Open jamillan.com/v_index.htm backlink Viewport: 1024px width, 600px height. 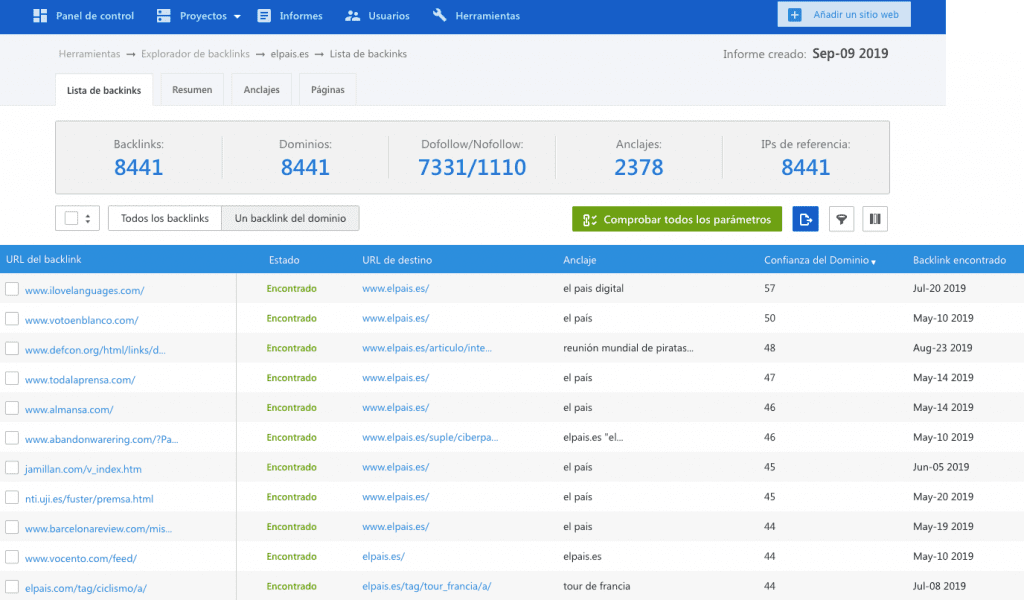83,469
